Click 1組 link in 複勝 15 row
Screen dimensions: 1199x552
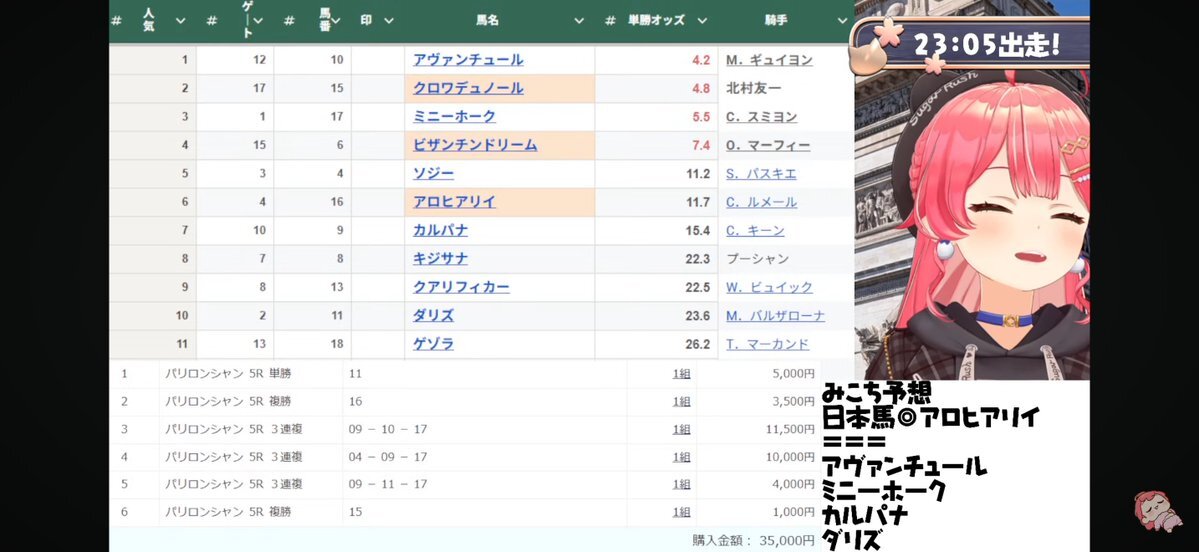(681, 511)
